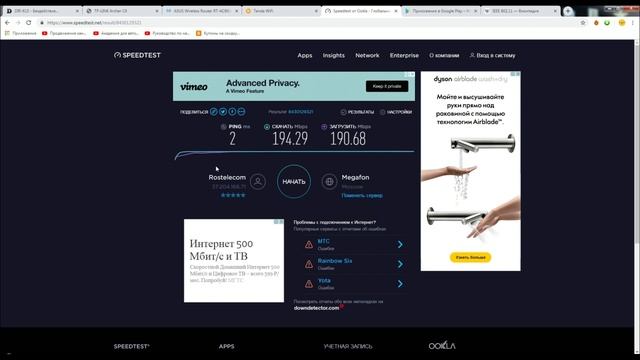Image resolution: width=640 pixels, height=360 pixels.
Task: Share result via Twitter icon
Action: (x=223, y=111)
